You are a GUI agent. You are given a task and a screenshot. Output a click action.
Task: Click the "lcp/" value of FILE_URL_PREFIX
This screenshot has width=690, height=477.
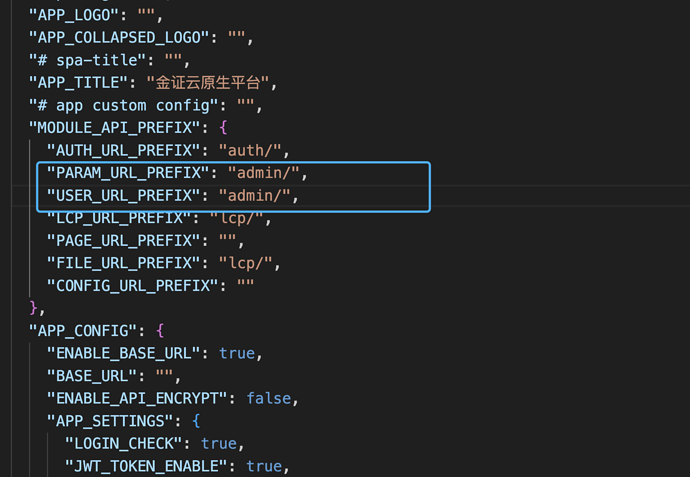coord(249,263)
